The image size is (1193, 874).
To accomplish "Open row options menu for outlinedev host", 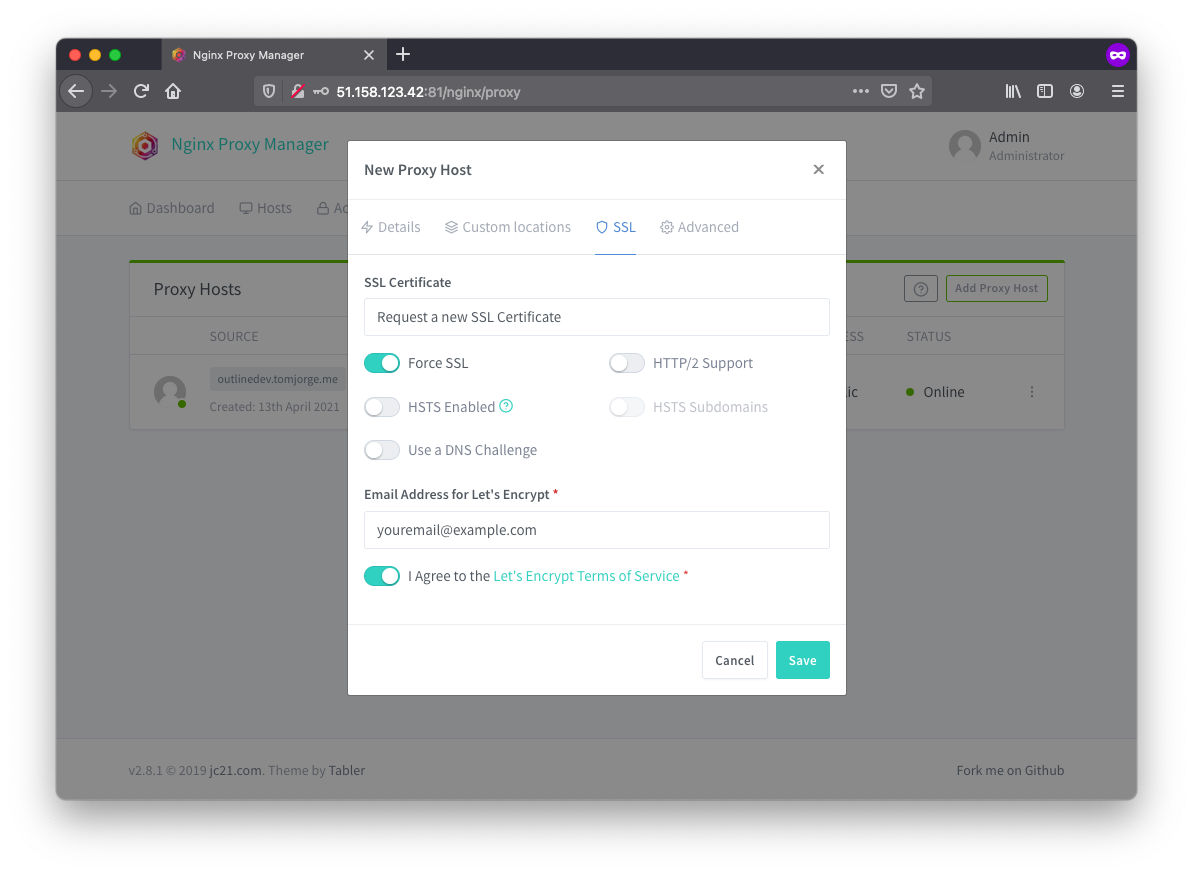I will (1032, 393).
